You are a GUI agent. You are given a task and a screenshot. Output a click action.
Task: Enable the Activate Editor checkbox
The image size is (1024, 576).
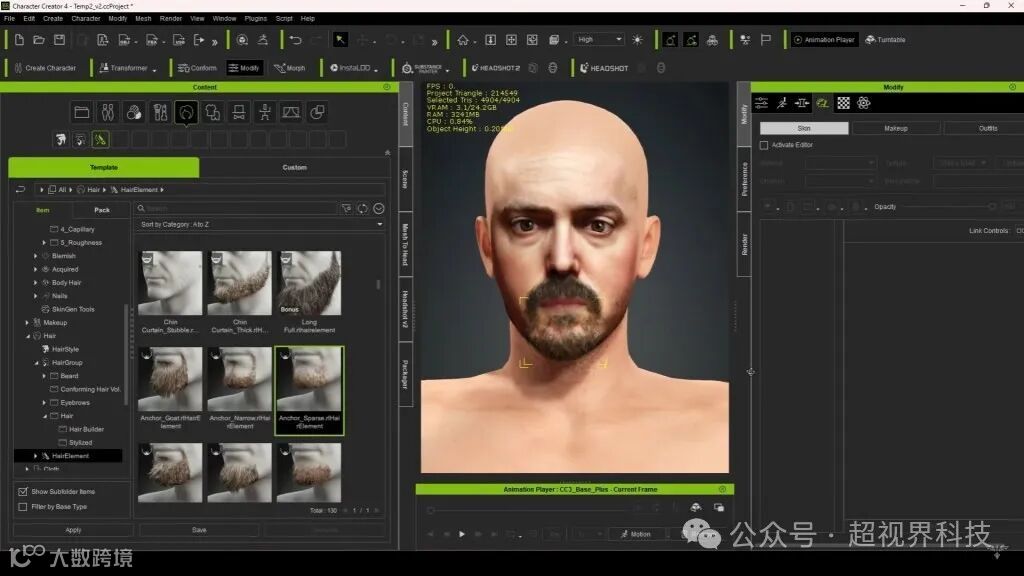[764, 145]
